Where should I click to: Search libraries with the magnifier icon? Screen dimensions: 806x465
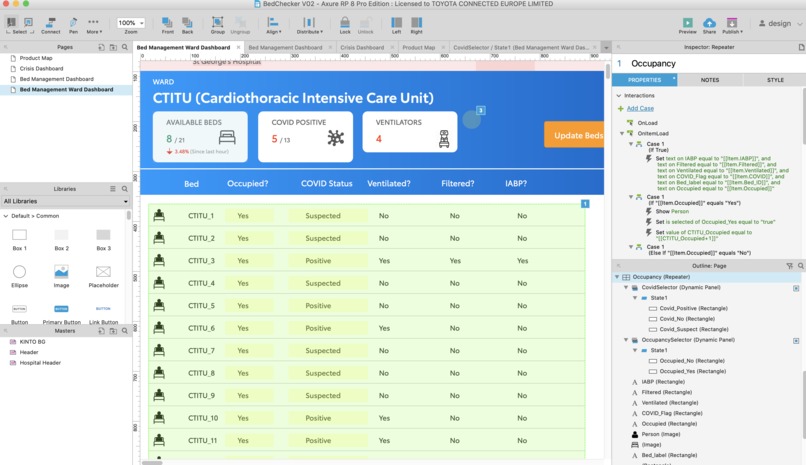(x=124, y=189)
